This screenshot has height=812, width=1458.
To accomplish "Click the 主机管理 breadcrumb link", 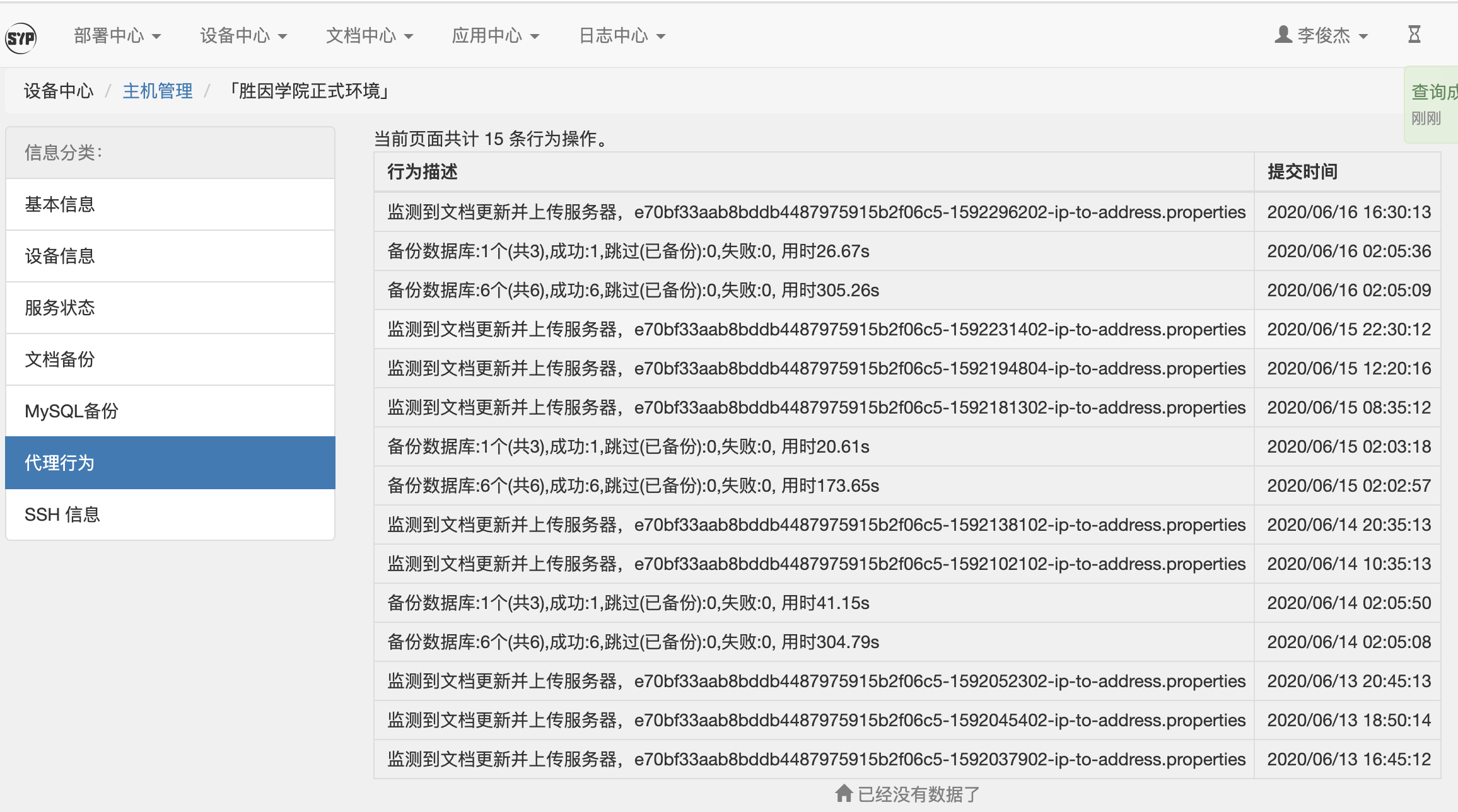I will (x=158, y=91).
